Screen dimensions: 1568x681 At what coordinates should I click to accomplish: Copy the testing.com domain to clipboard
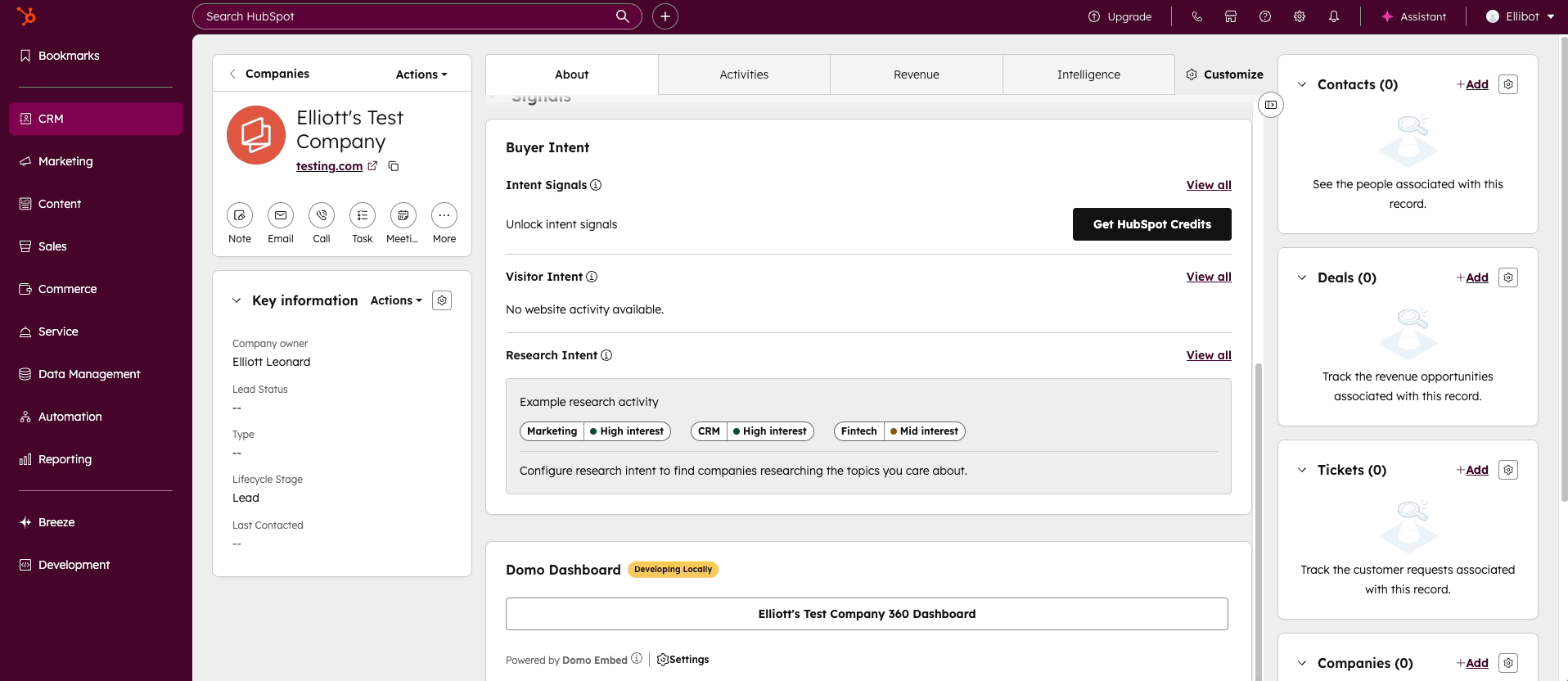click(x=394, y=166)
